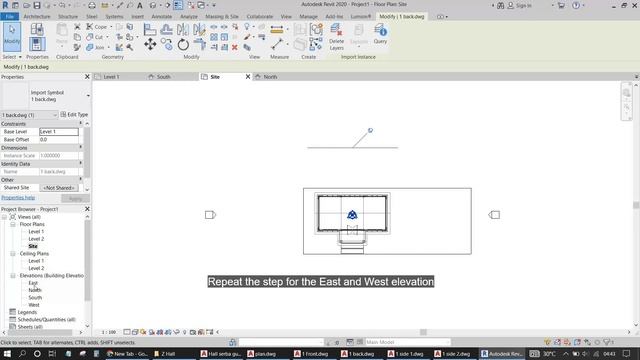Open the Structure ribbon tab
Image resolution: width=640 pixels, height=360 pixels.
68,16
